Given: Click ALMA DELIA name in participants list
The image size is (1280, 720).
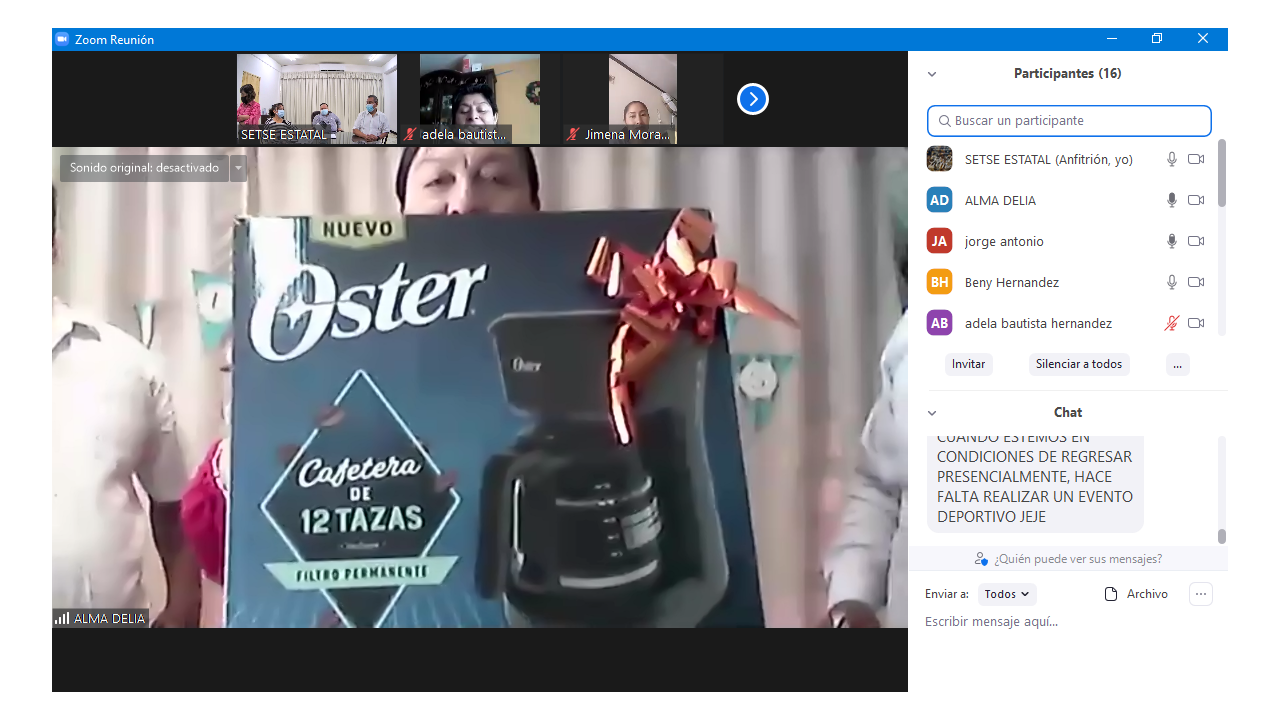Looking at the screenshot, I should pyautogui.click(x=1000, y=200).
